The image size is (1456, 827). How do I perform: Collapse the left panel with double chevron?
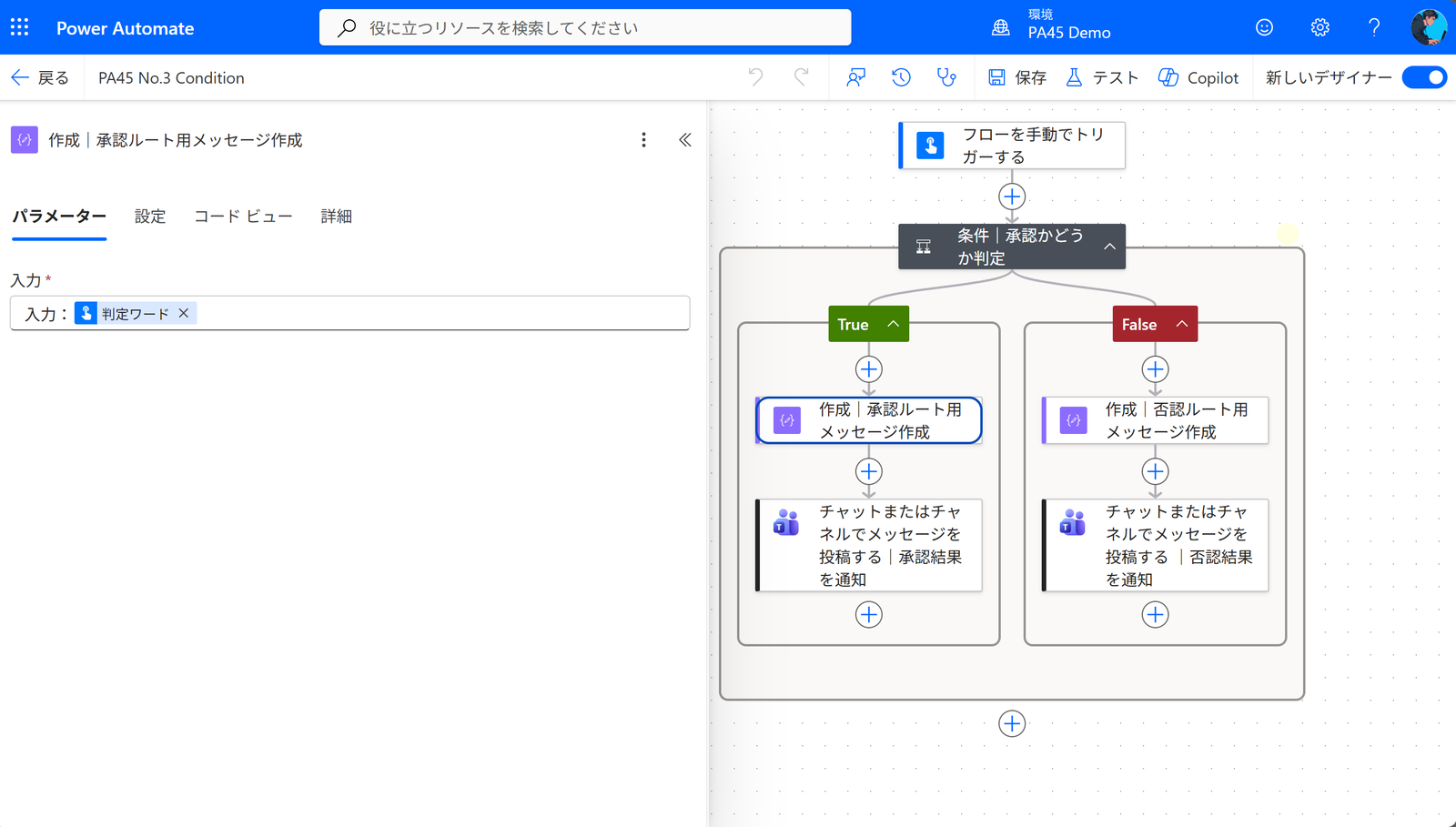[685, 139]
